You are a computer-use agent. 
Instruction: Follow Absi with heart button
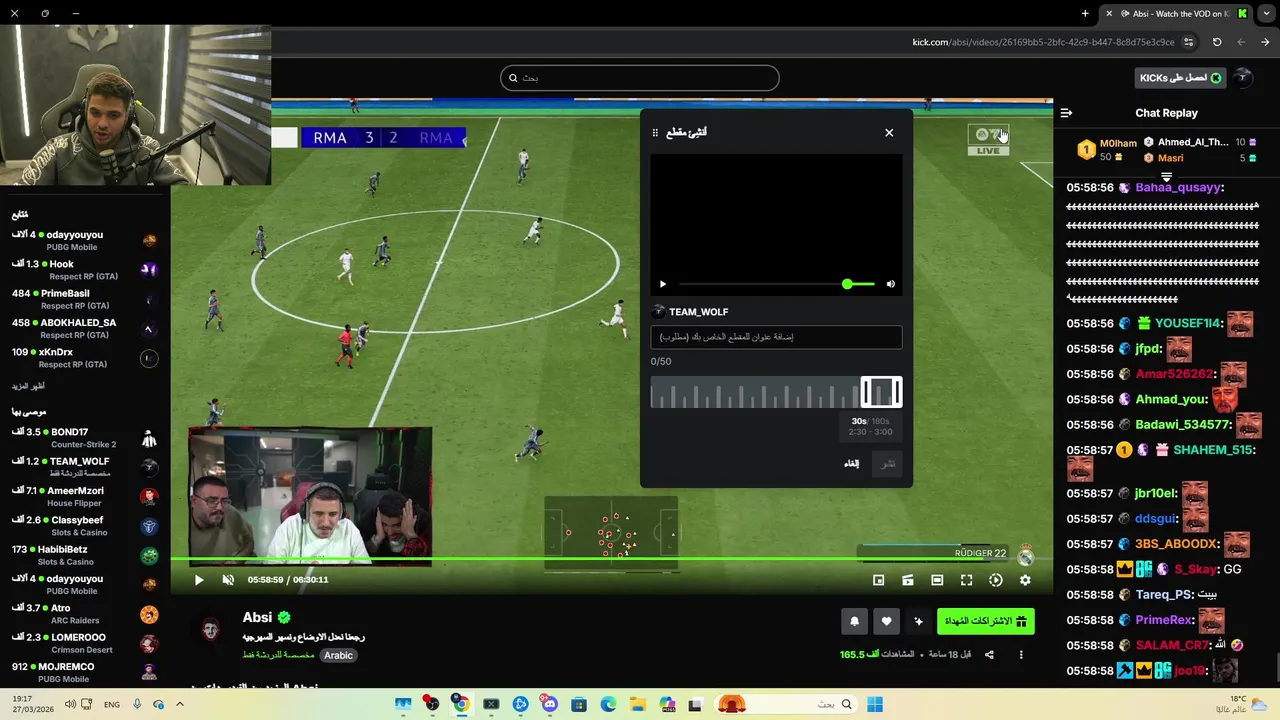point(886,622)
